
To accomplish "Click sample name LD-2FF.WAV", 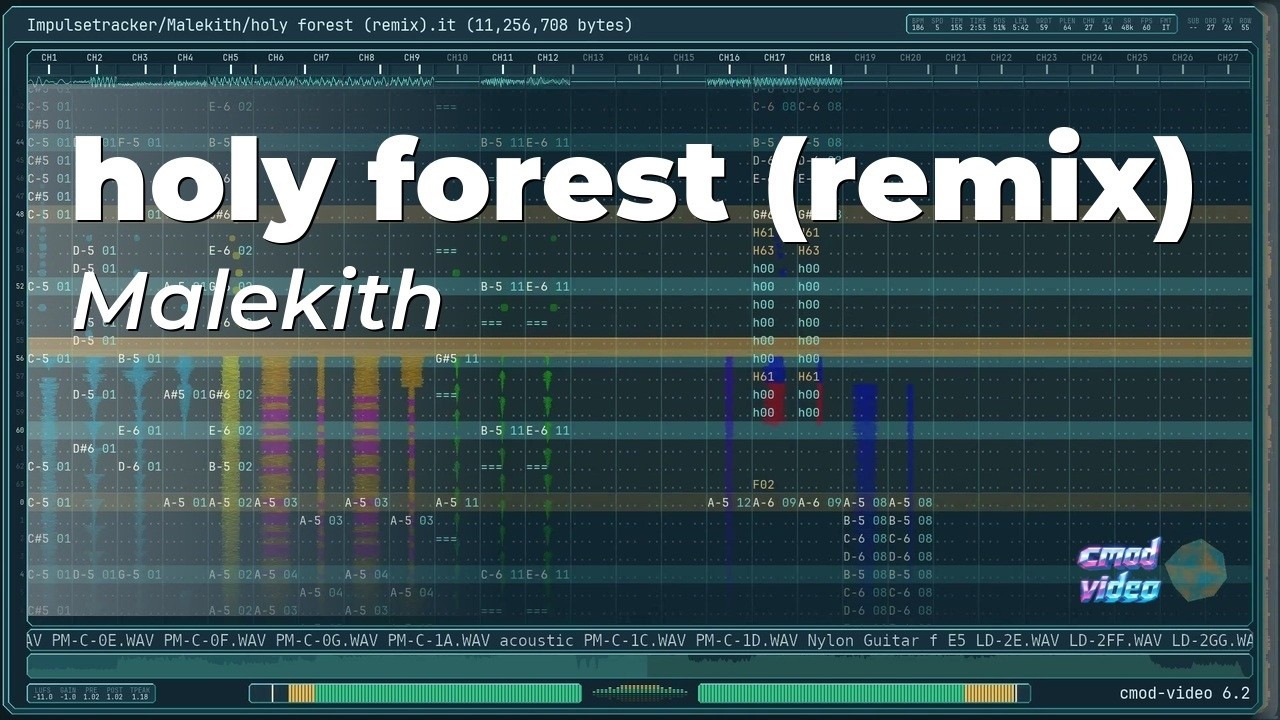I will point(1116,640).
